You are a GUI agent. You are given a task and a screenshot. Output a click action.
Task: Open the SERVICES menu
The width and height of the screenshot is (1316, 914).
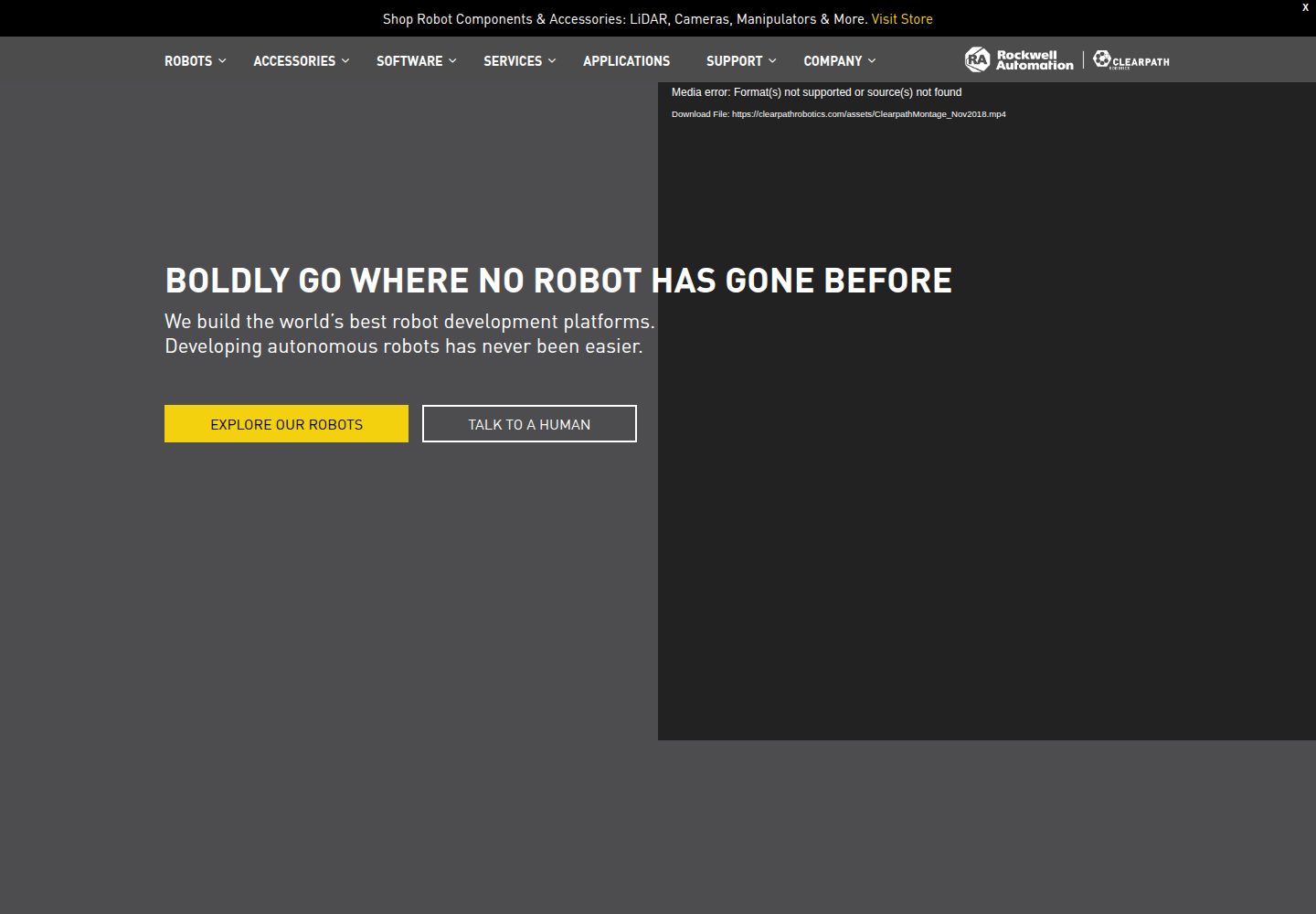(513, 60)
